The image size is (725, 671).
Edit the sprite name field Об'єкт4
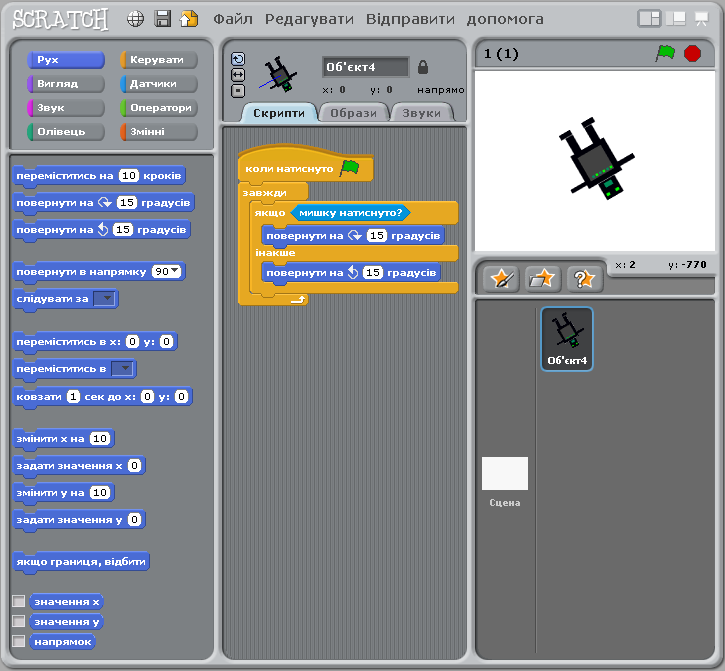coord(365,67)
